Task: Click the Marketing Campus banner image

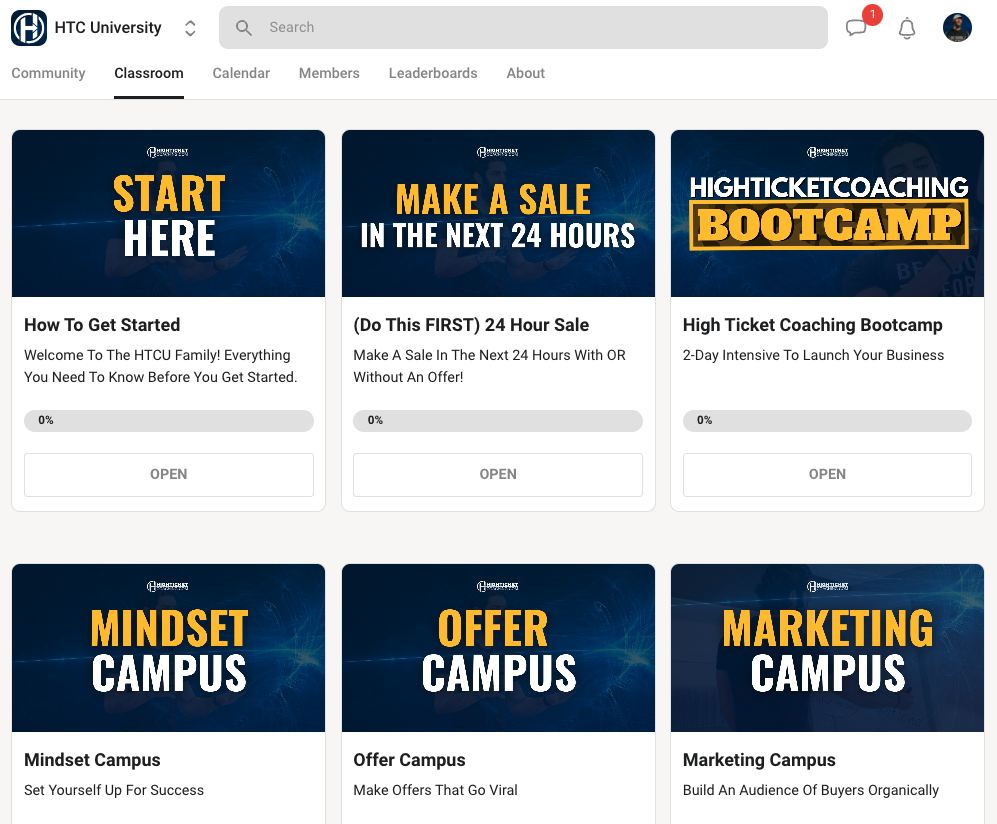Action: tap(827, 648)
